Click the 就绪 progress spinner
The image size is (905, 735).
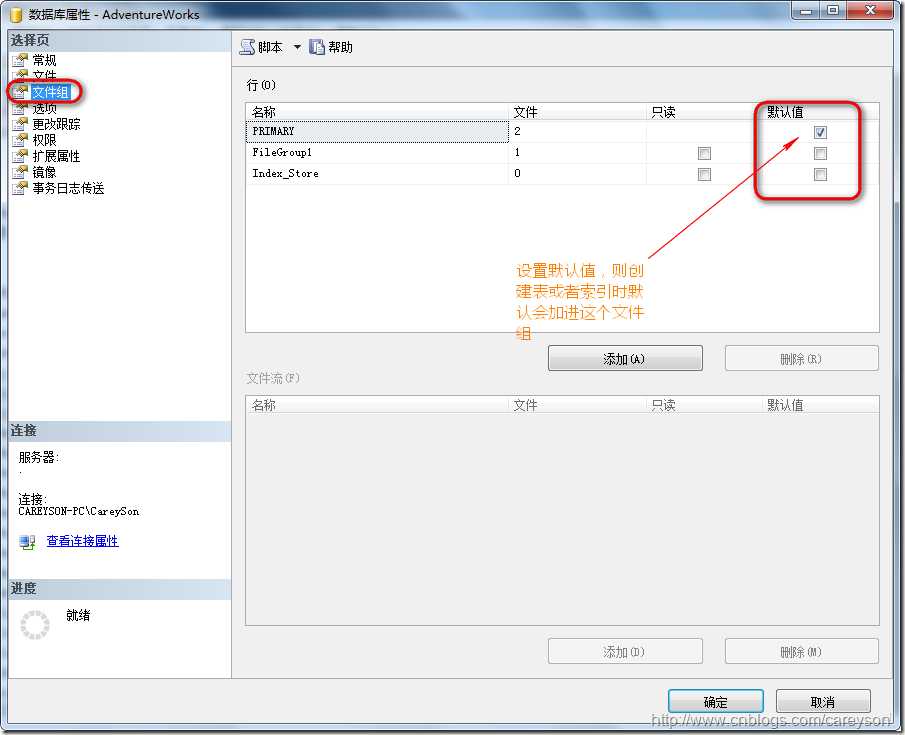coord(35,624)
